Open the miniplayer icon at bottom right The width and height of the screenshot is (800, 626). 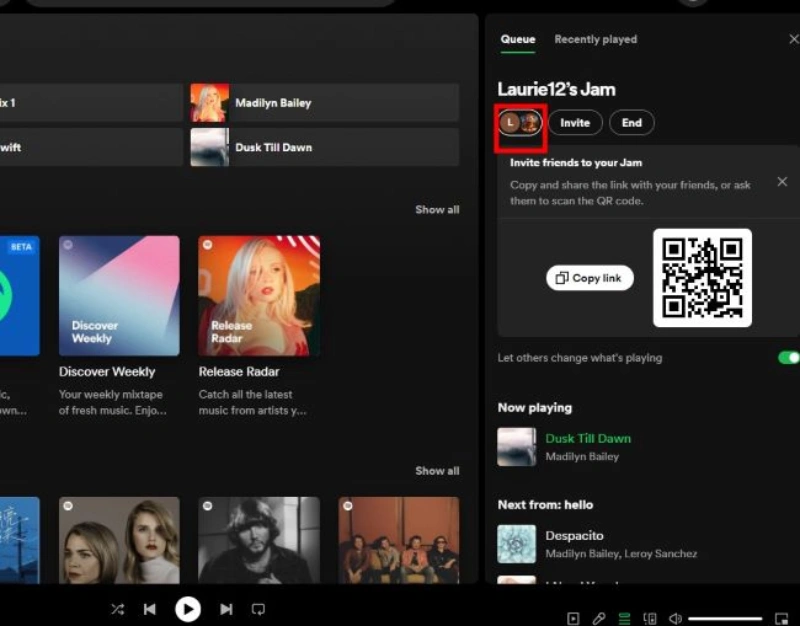pos(781,619)
